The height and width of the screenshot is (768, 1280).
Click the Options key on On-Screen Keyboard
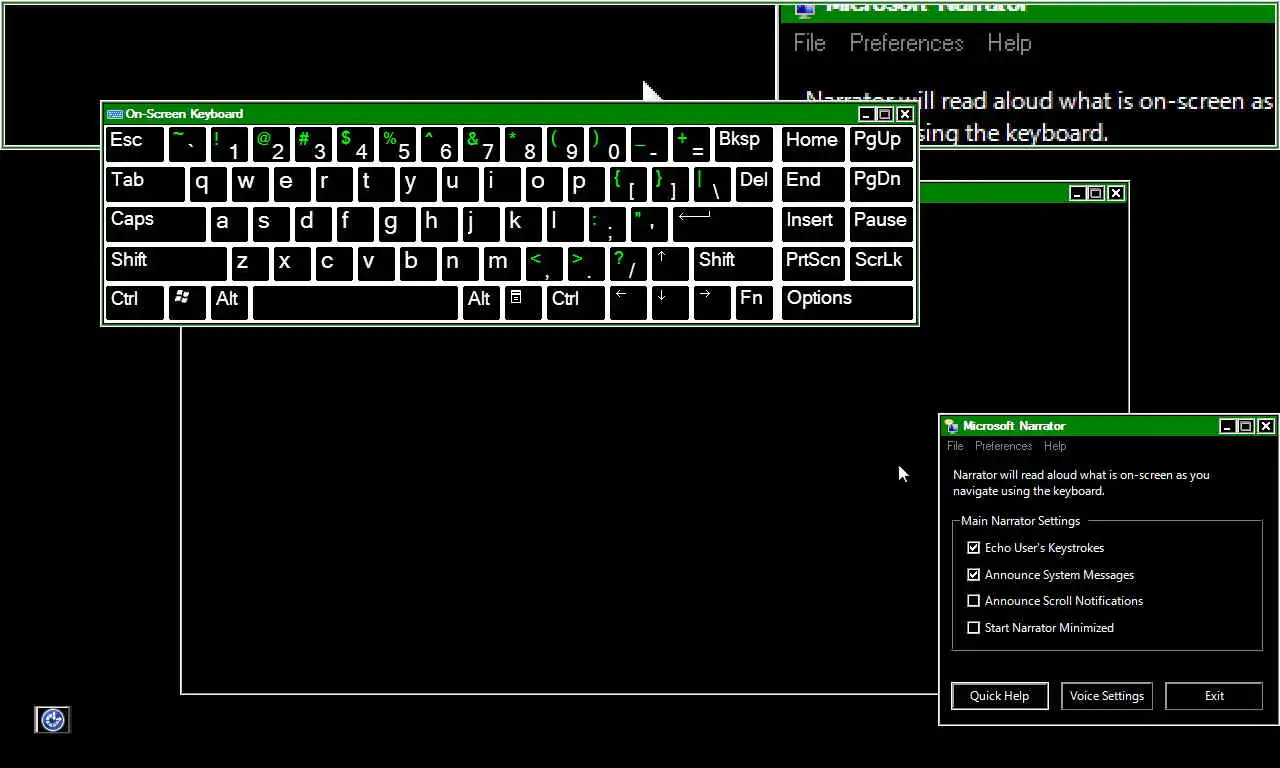[847, 303]
